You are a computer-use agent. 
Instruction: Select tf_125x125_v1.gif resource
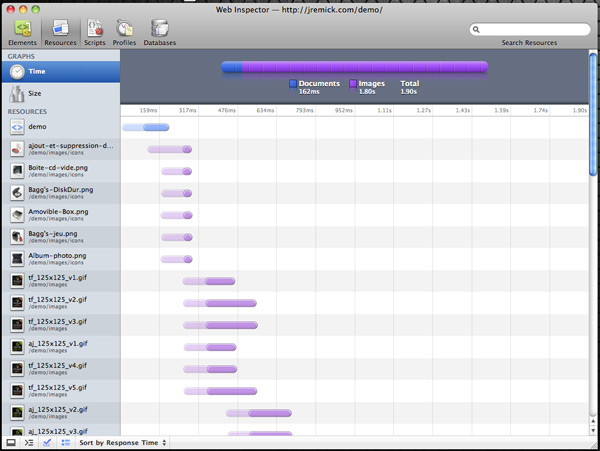pyautogui.click(x=61, y=281)
